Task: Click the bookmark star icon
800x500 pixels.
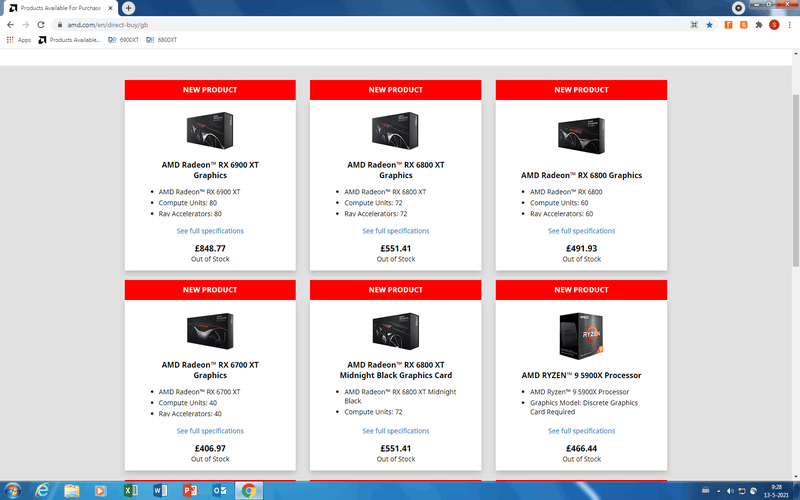Action: pyautogui.click(x=709, y=24)
